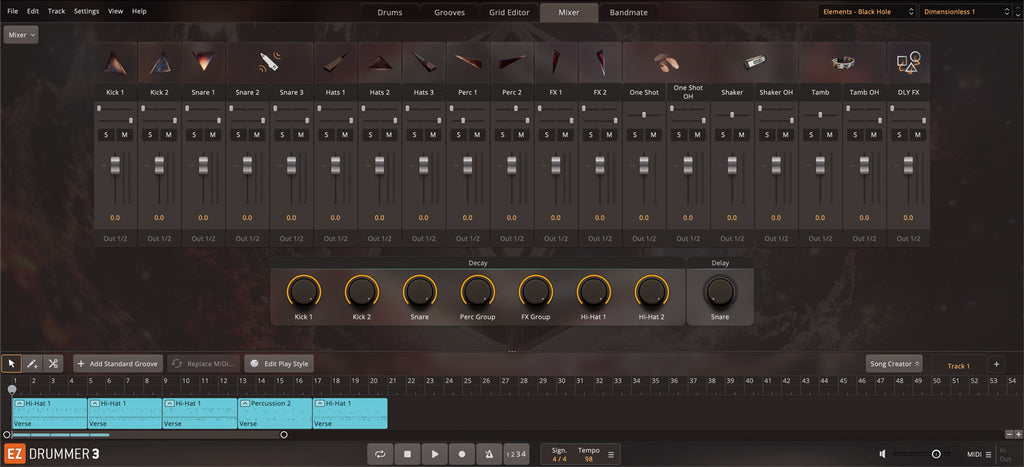Select the Track 1 tab
1024x467 pixels.
click(959, 366)
